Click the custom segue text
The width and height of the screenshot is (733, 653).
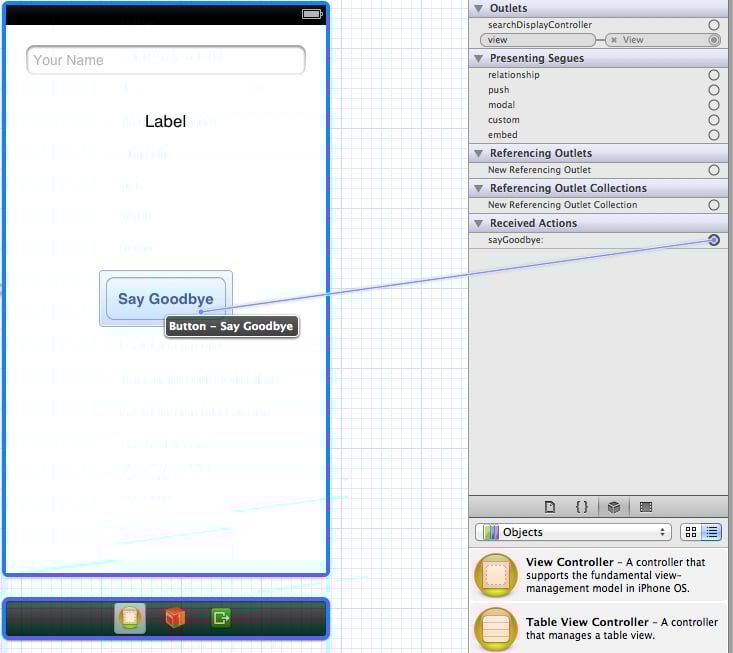503,120
